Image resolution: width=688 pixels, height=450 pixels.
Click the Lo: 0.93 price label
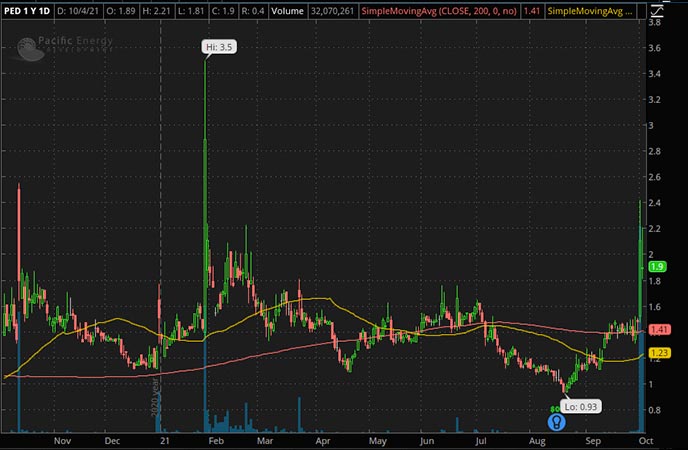coord(580,407)
